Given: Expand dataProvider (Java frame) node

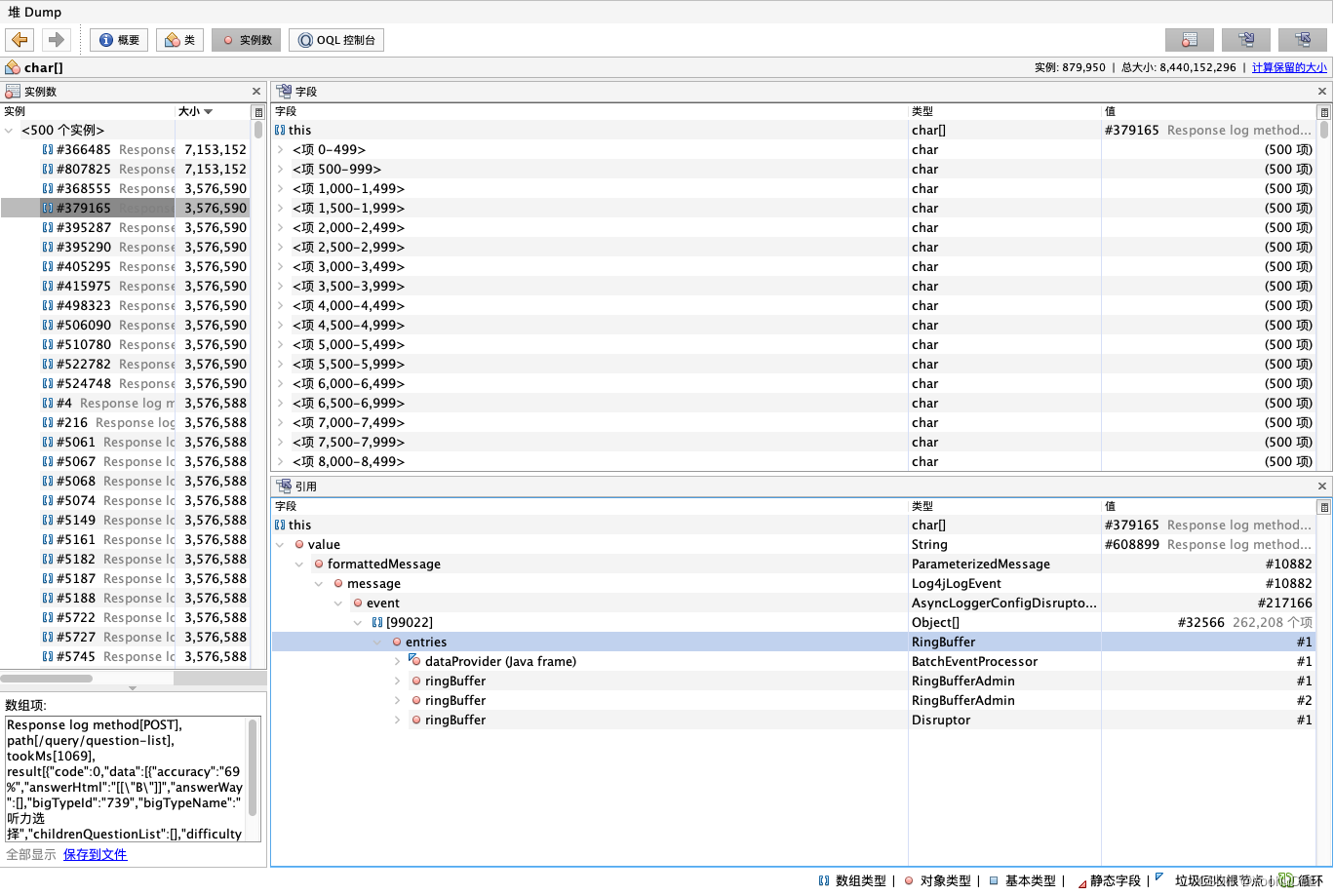Looking at the screenshot, I should [x=397, y=662].
